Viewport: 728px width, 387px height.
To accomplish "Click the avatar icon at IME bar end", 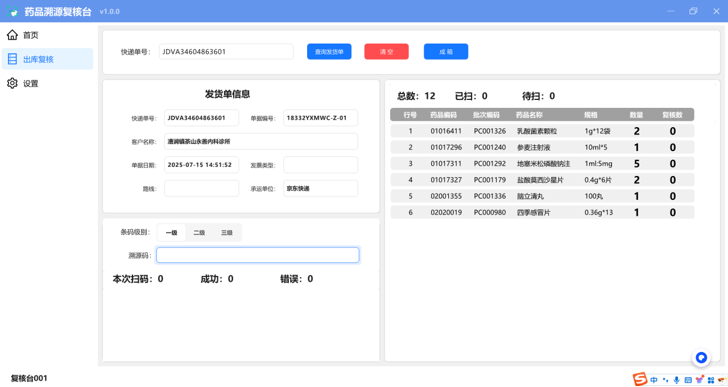I will tap(722, 380).
